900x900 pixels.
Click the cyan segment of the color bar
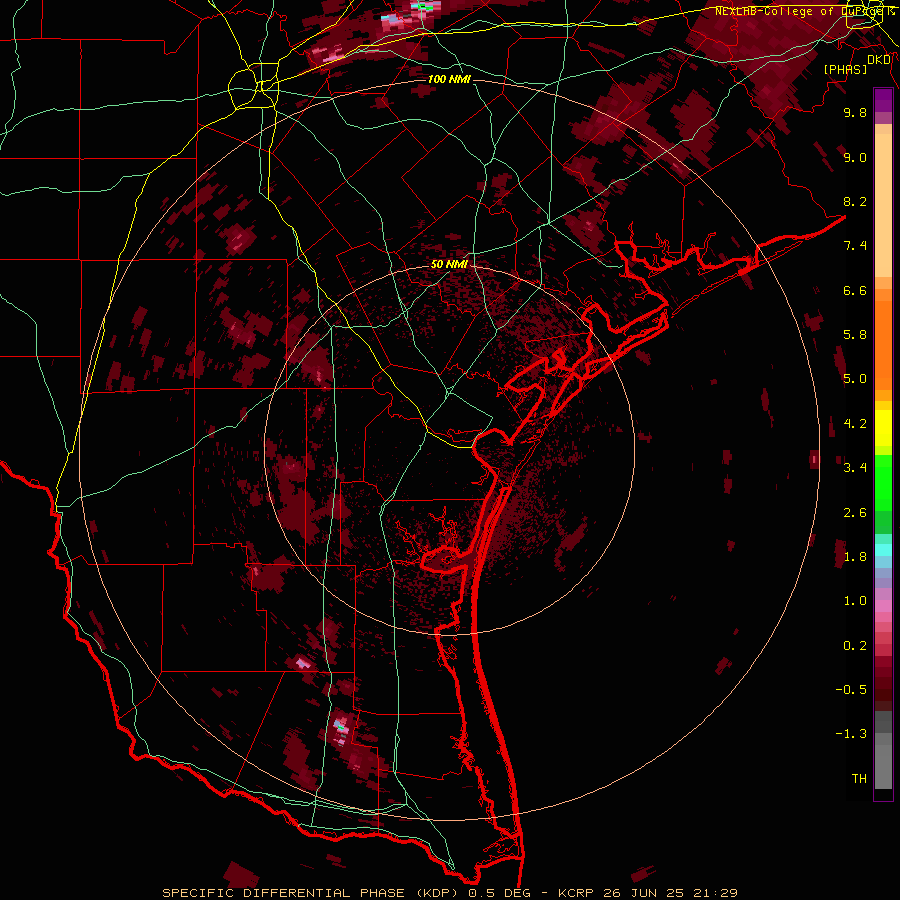883,550
